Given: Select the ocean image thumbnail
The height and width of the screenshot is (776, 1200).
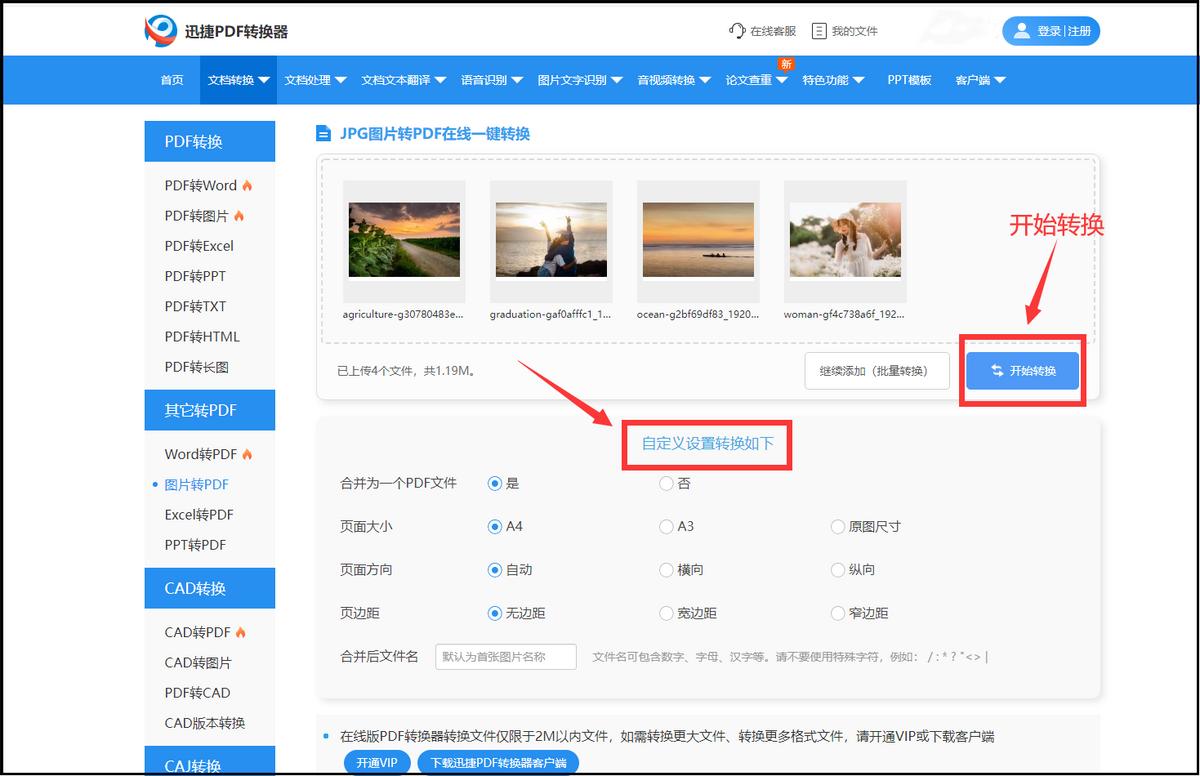Looking at the screenshot, I should tap(698, 240).
